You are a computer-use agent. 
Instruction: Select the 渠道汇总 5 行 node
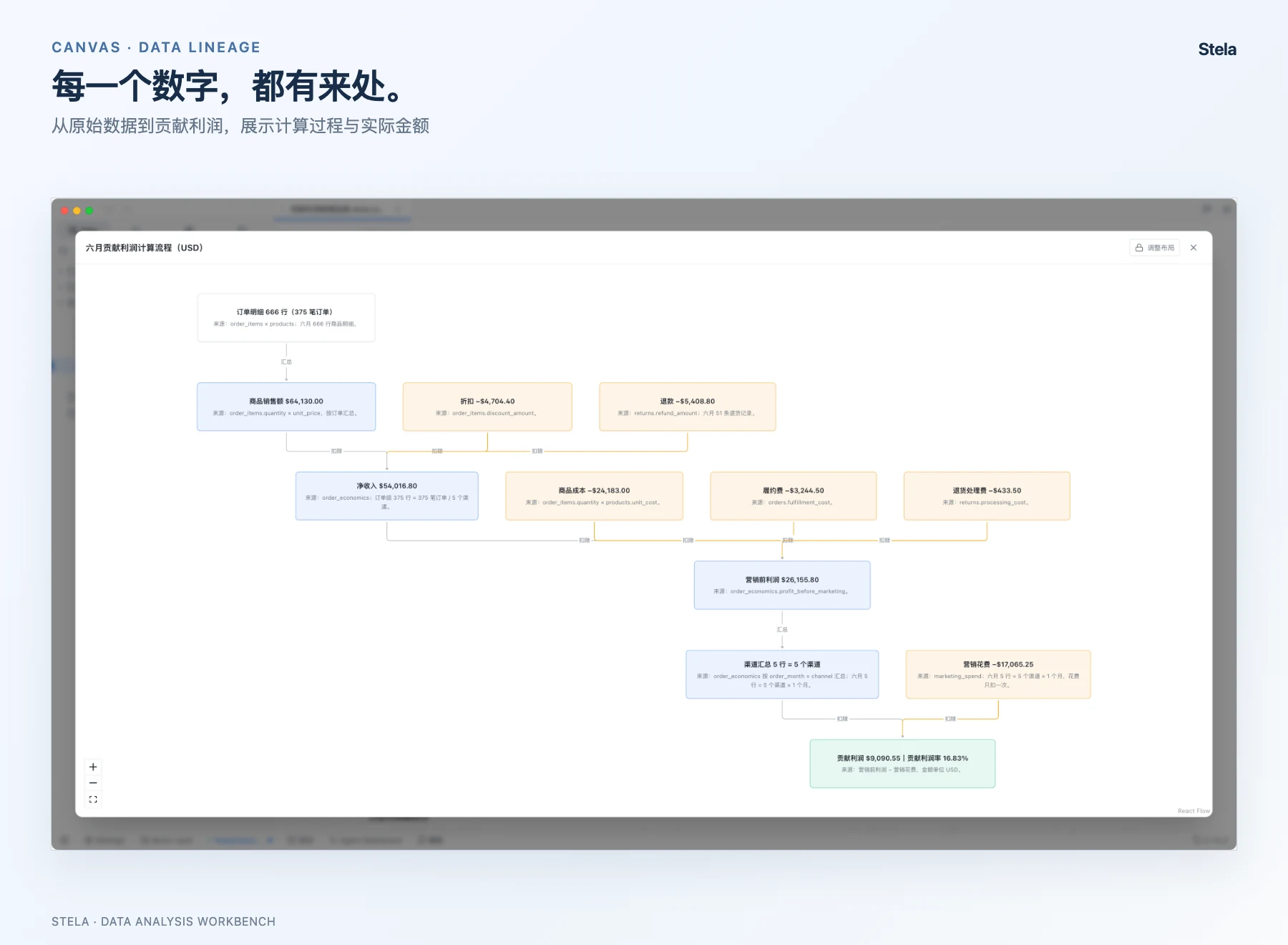pyautogui.click(x=782, y=674)
